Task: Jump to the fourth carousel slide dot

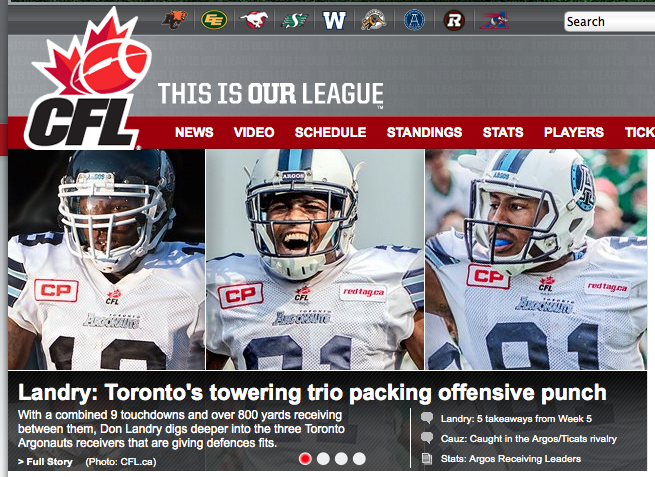Action: tap(359, 459)
